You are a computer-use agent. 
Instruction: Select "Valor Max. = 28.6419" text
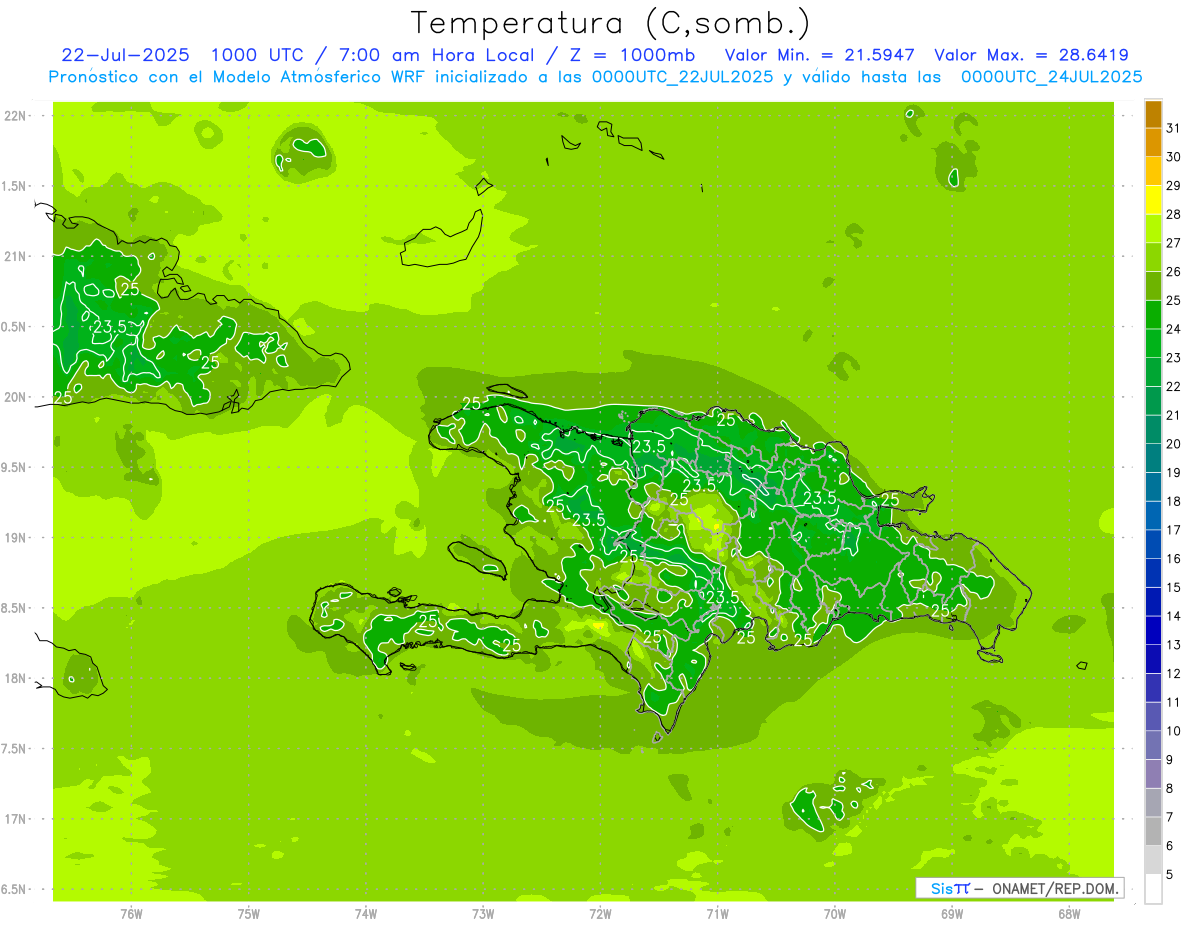pyautogui.click(x=1032, y=55)
